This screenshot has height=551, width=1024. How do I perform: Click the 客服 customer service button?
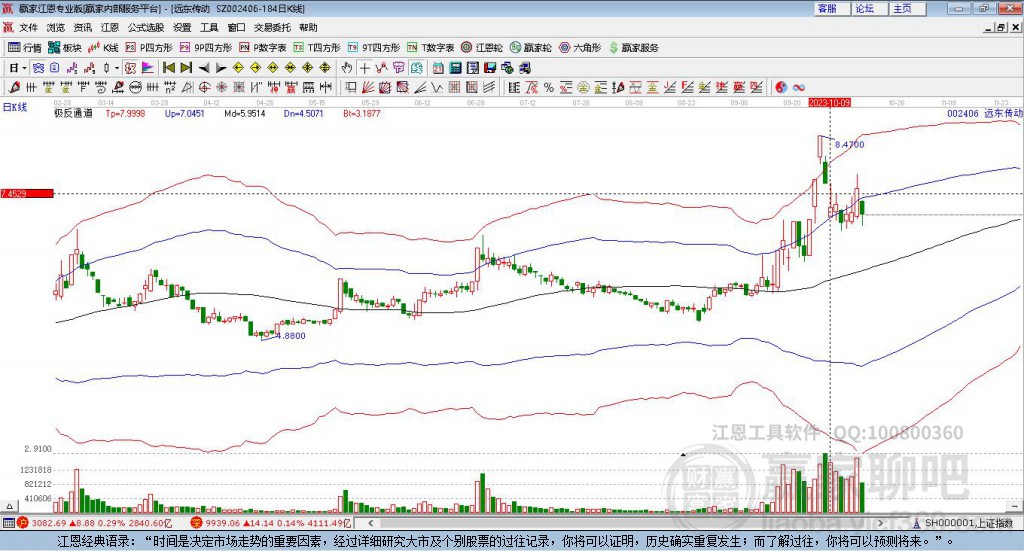[x=832, y=8]
